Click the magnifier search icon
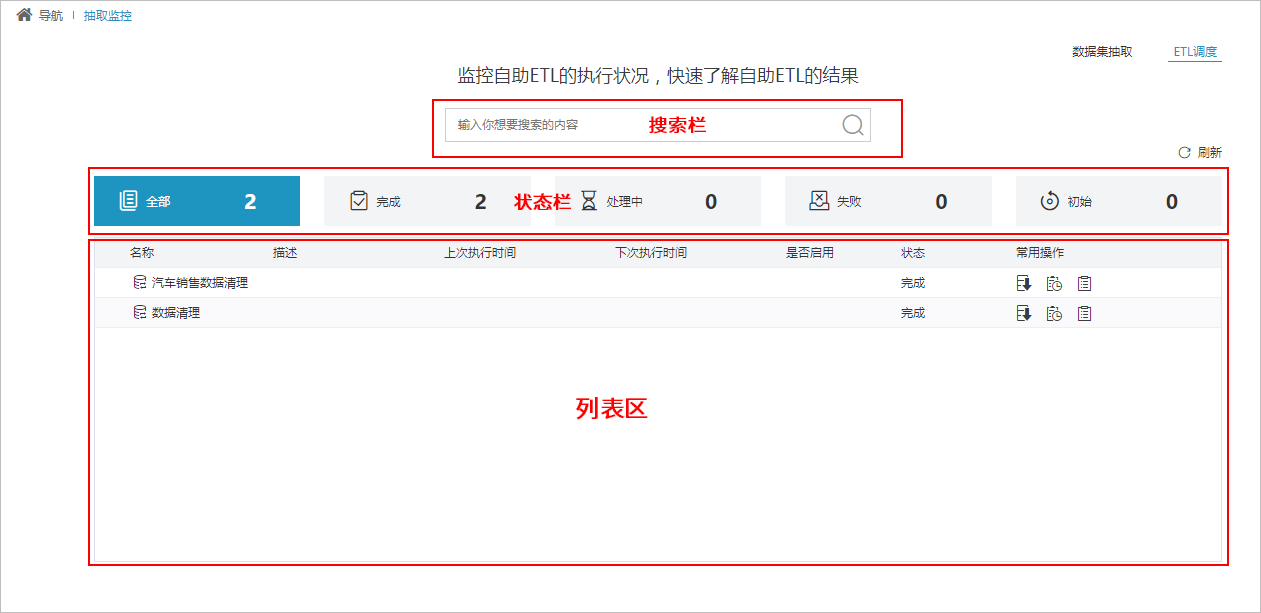Screen dimensions: 1261x613 coord(853,125)
